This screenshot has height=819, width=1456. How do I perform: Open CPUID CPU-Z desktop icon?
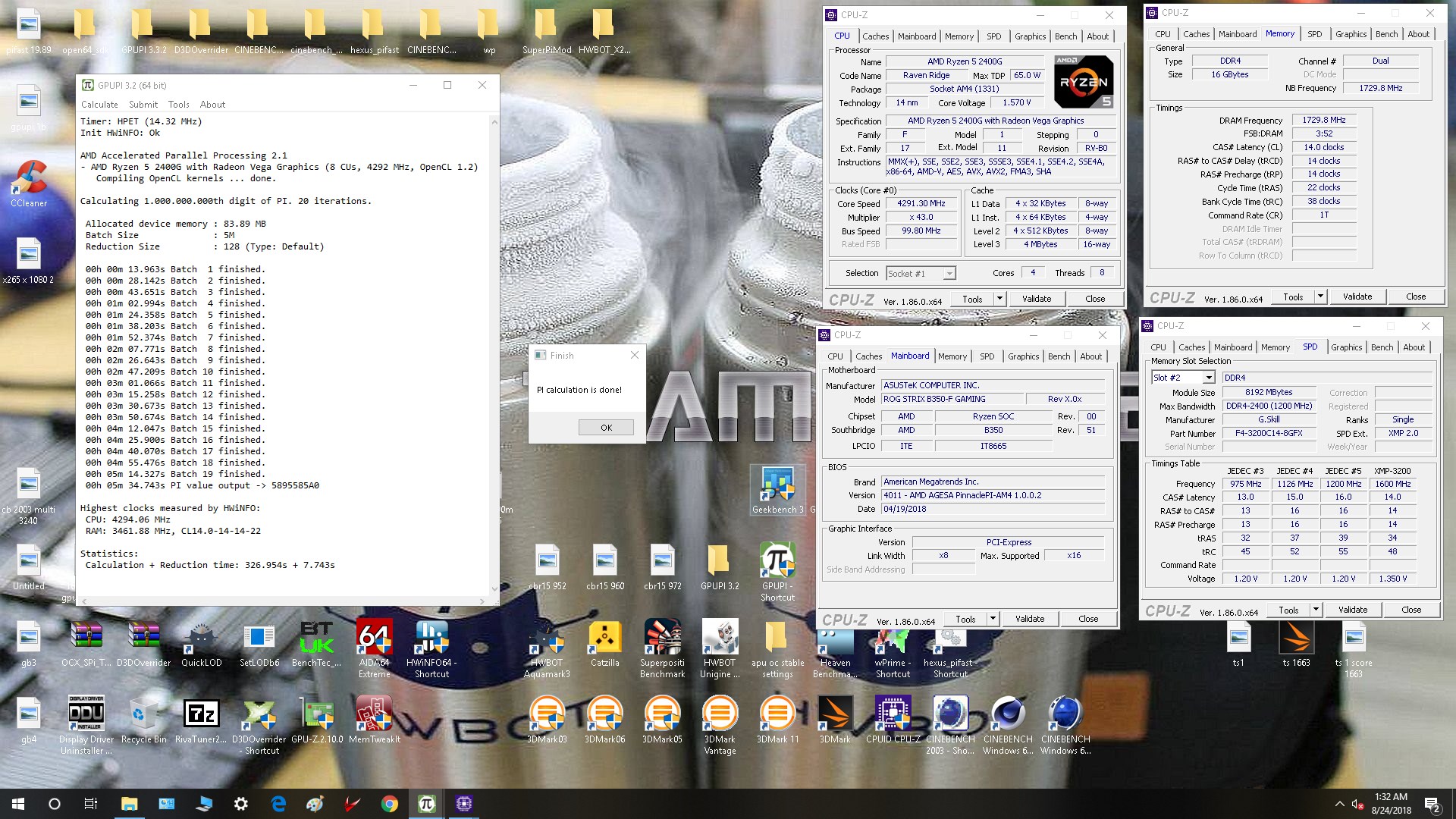pos(893,719)
